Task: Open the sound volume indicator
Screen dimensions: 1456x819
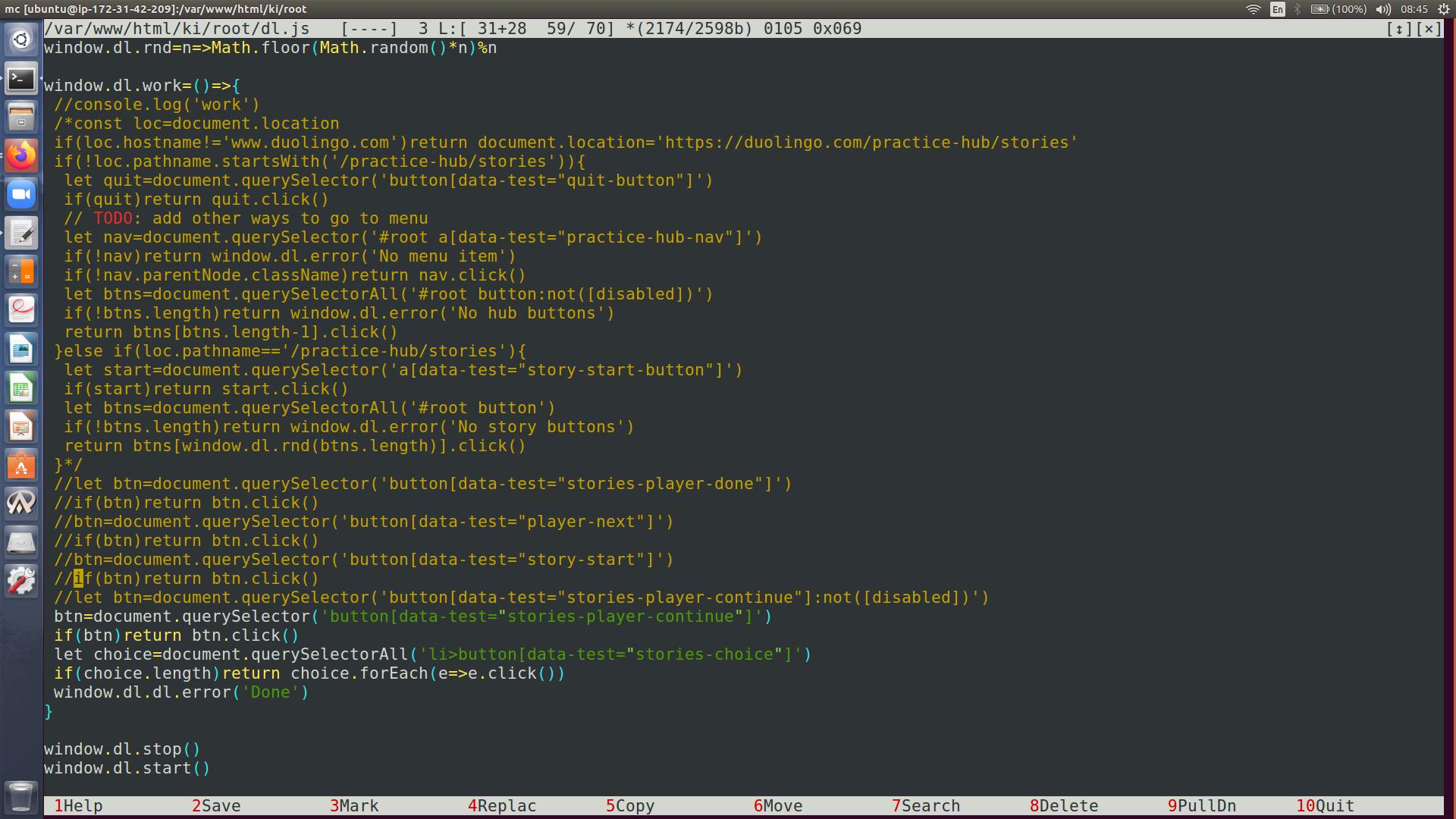Action: [1383, 9]
